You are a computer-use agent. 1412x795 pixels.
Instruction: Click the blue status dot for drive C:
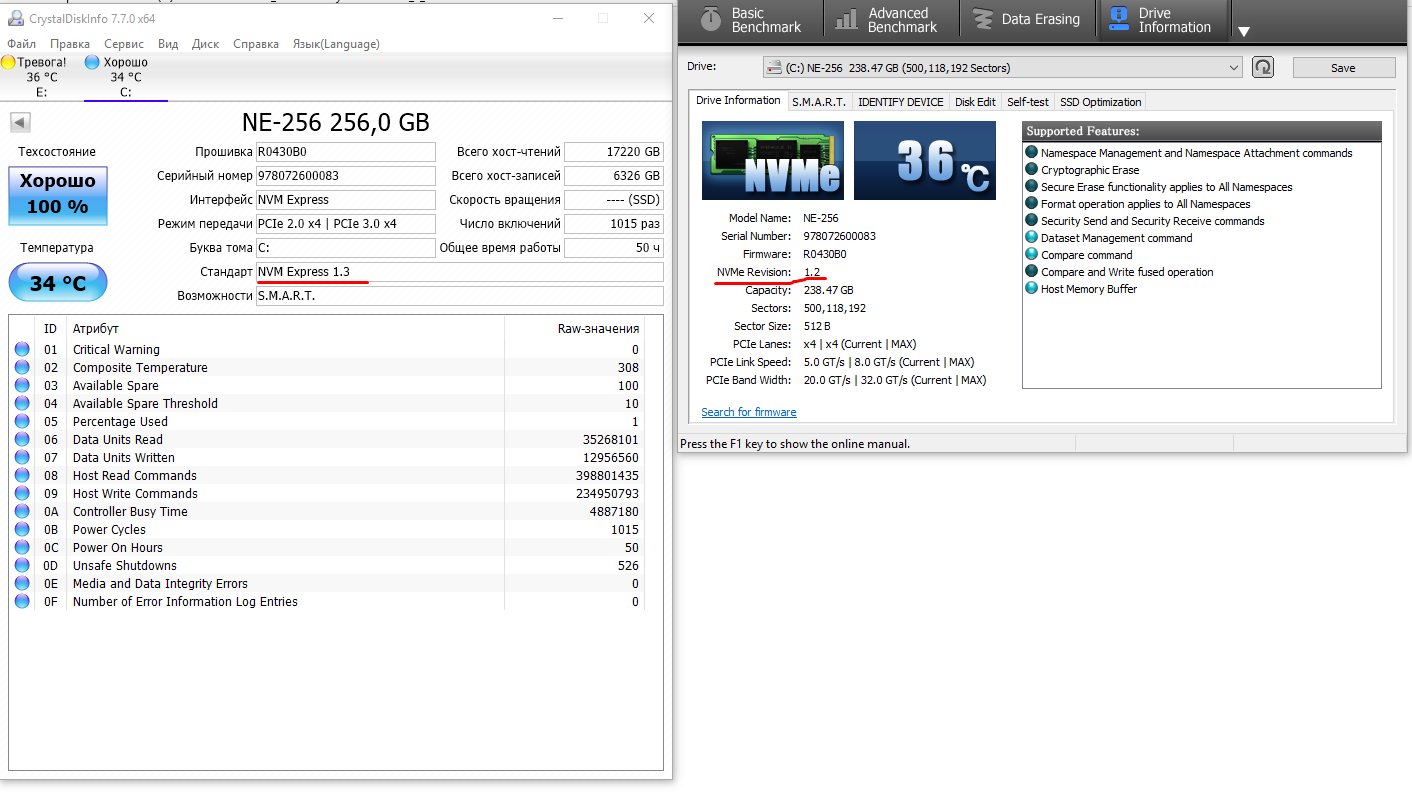click(92, 62)
